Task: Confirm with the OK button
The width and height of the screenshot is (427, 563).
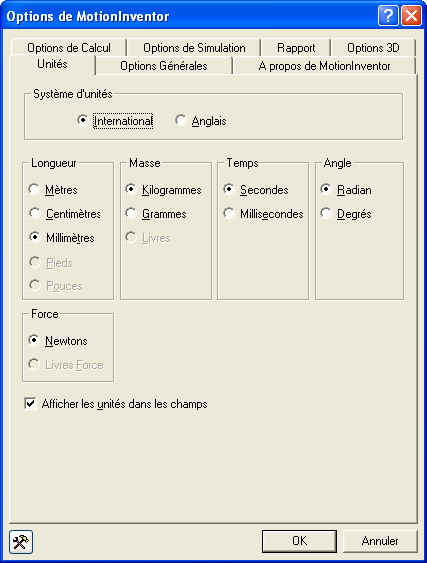Action: tap(299, 541)
